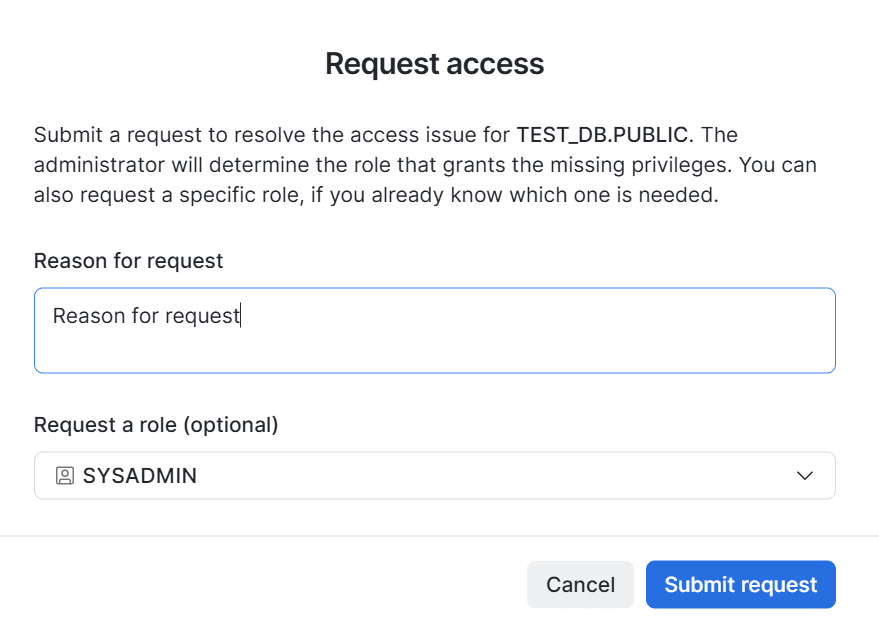
Task: Focus the Reason for request text area
Action: point(434,330)
